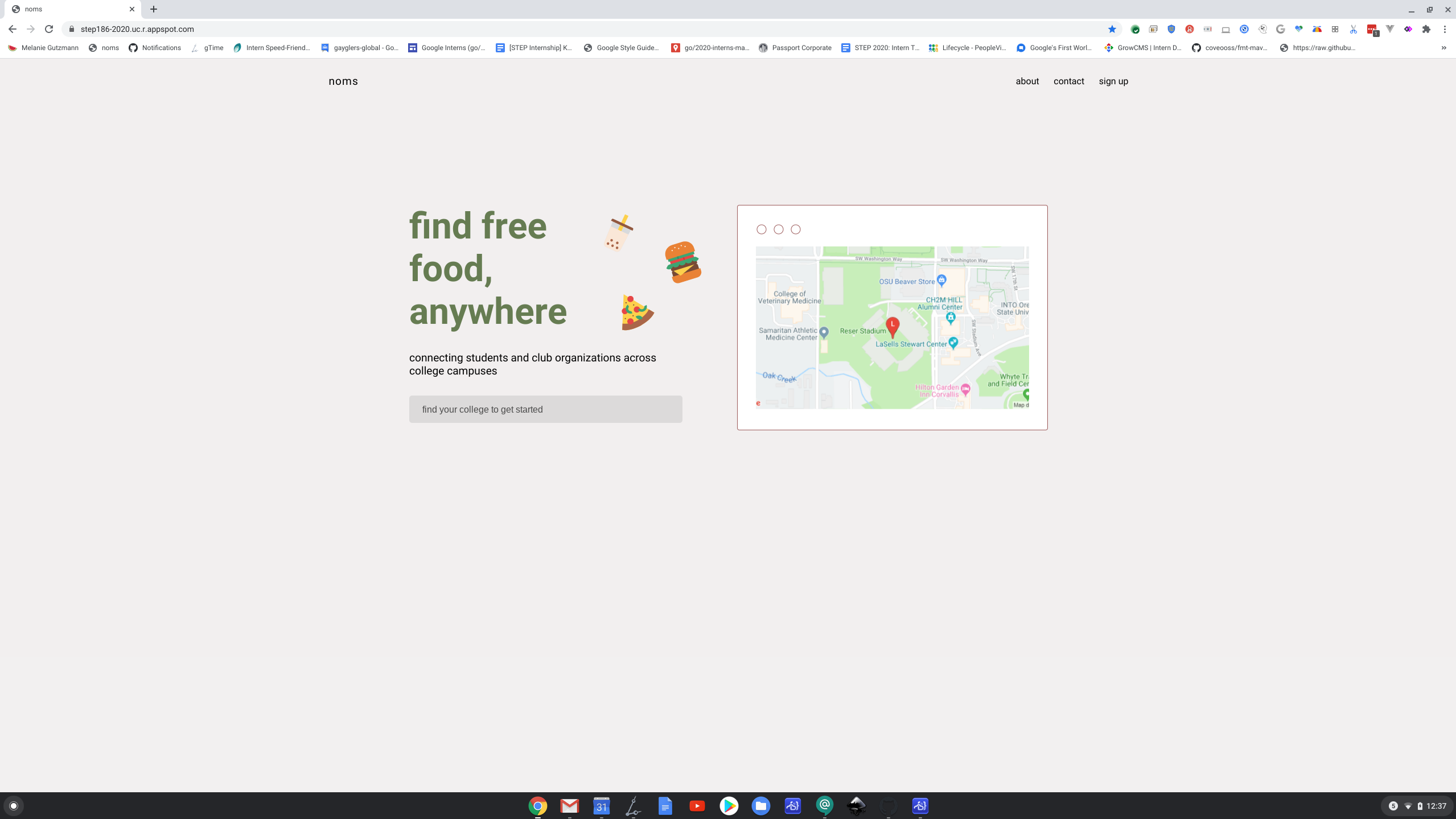Open the system tray status menu

(x=1417, y=805)
